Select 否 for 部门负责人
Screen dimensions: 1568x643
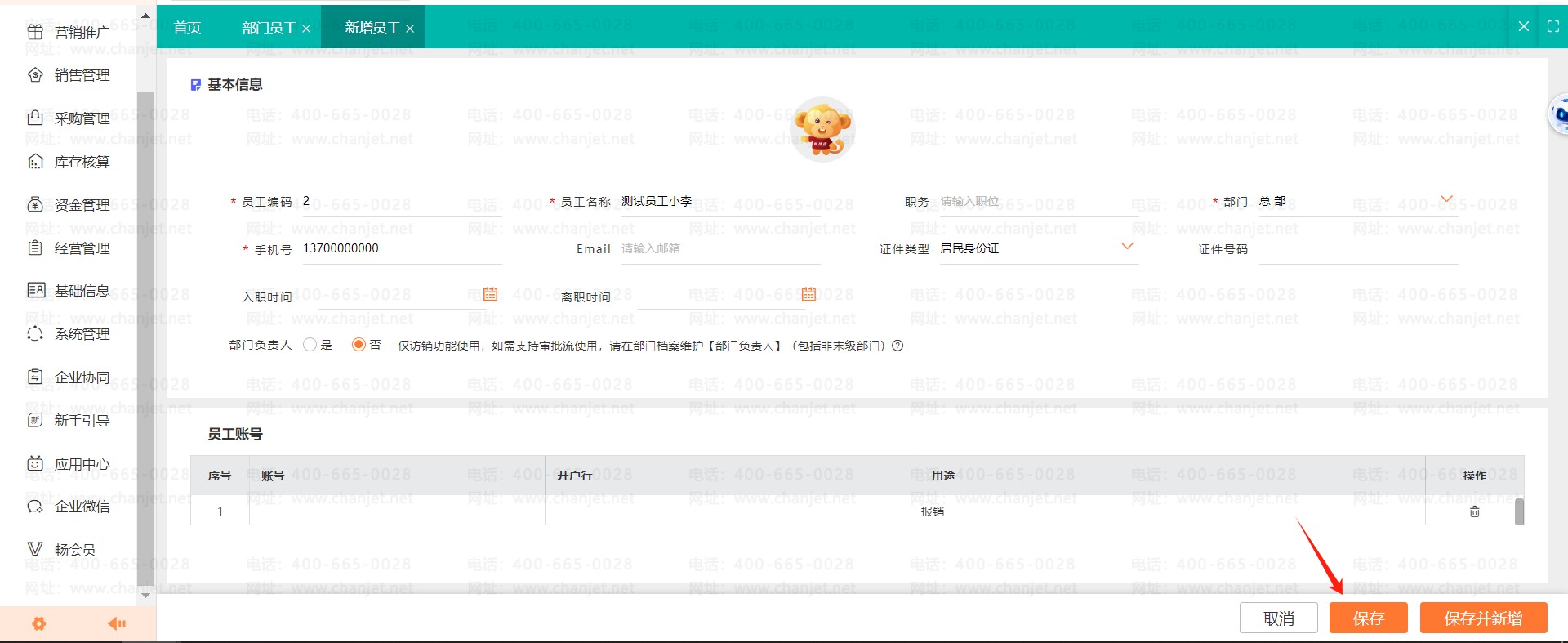358,345
